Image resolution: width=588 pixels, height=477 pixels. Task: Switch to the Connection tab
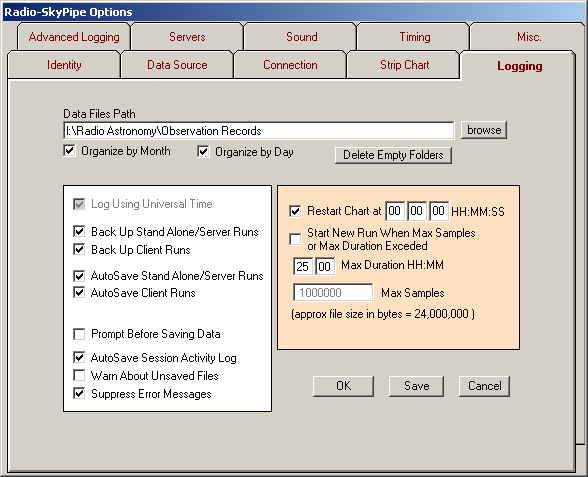(290, 65)
